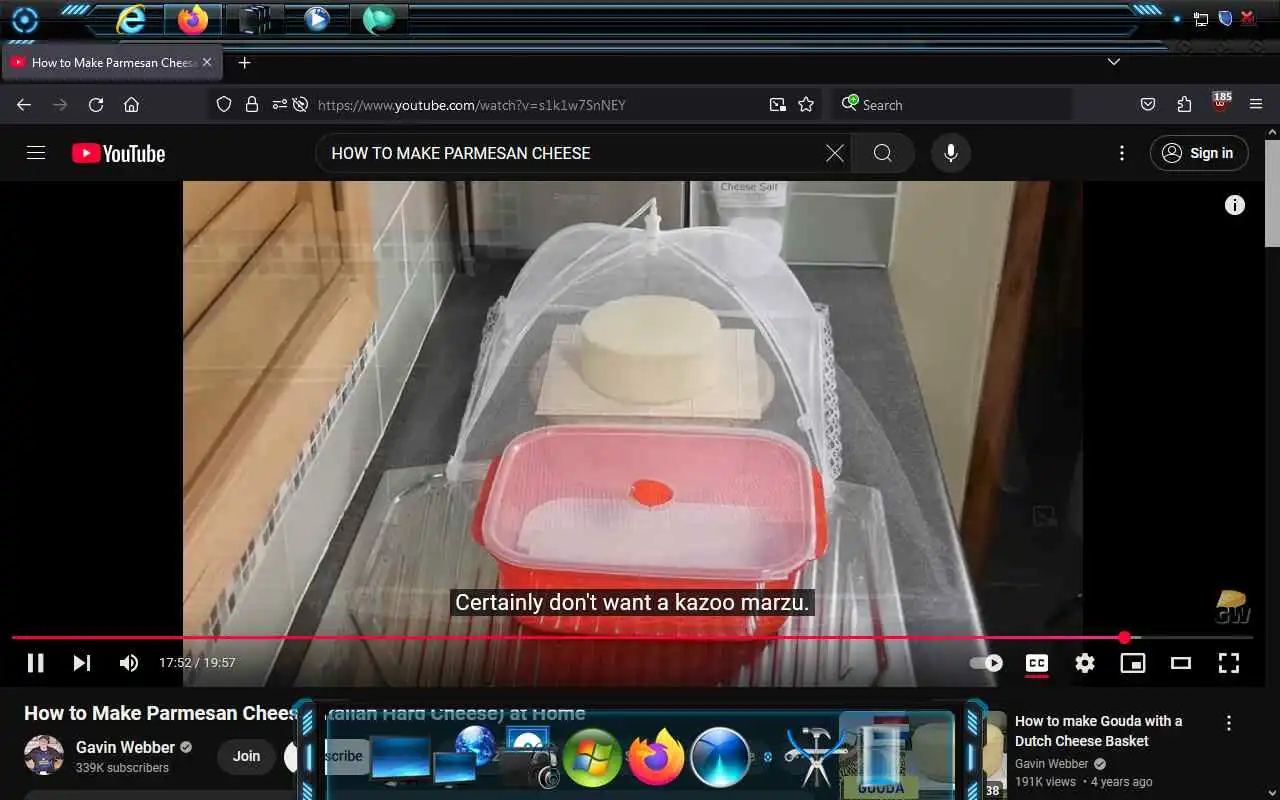Reload the current page
Viewport: 1280px width, 800px height.
click(96, 105)
